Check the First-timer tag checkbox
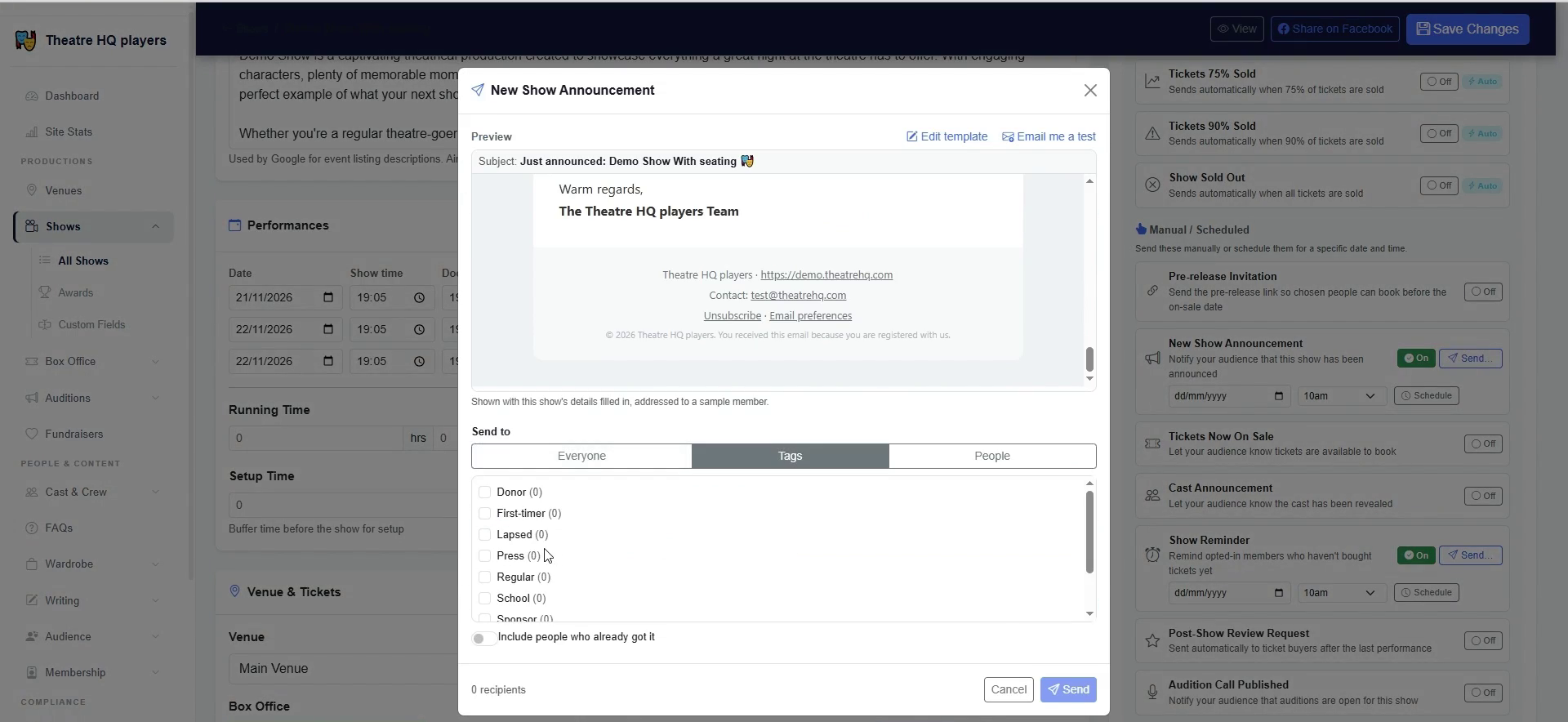 pyautogui.click(x=485, y=513)
